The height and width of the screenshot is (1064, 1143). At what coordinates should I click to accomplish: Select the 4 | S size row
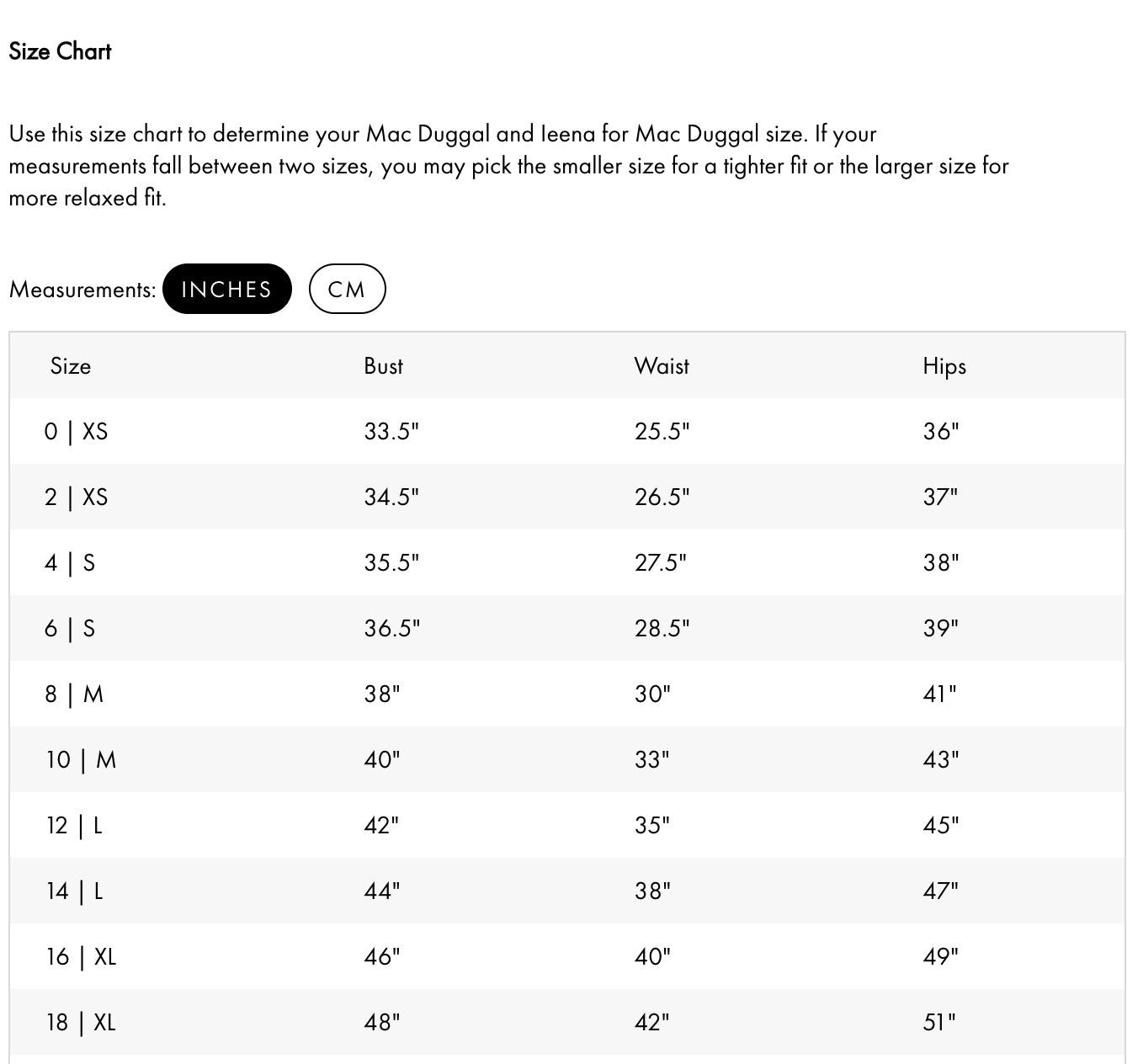pos(70,563)
